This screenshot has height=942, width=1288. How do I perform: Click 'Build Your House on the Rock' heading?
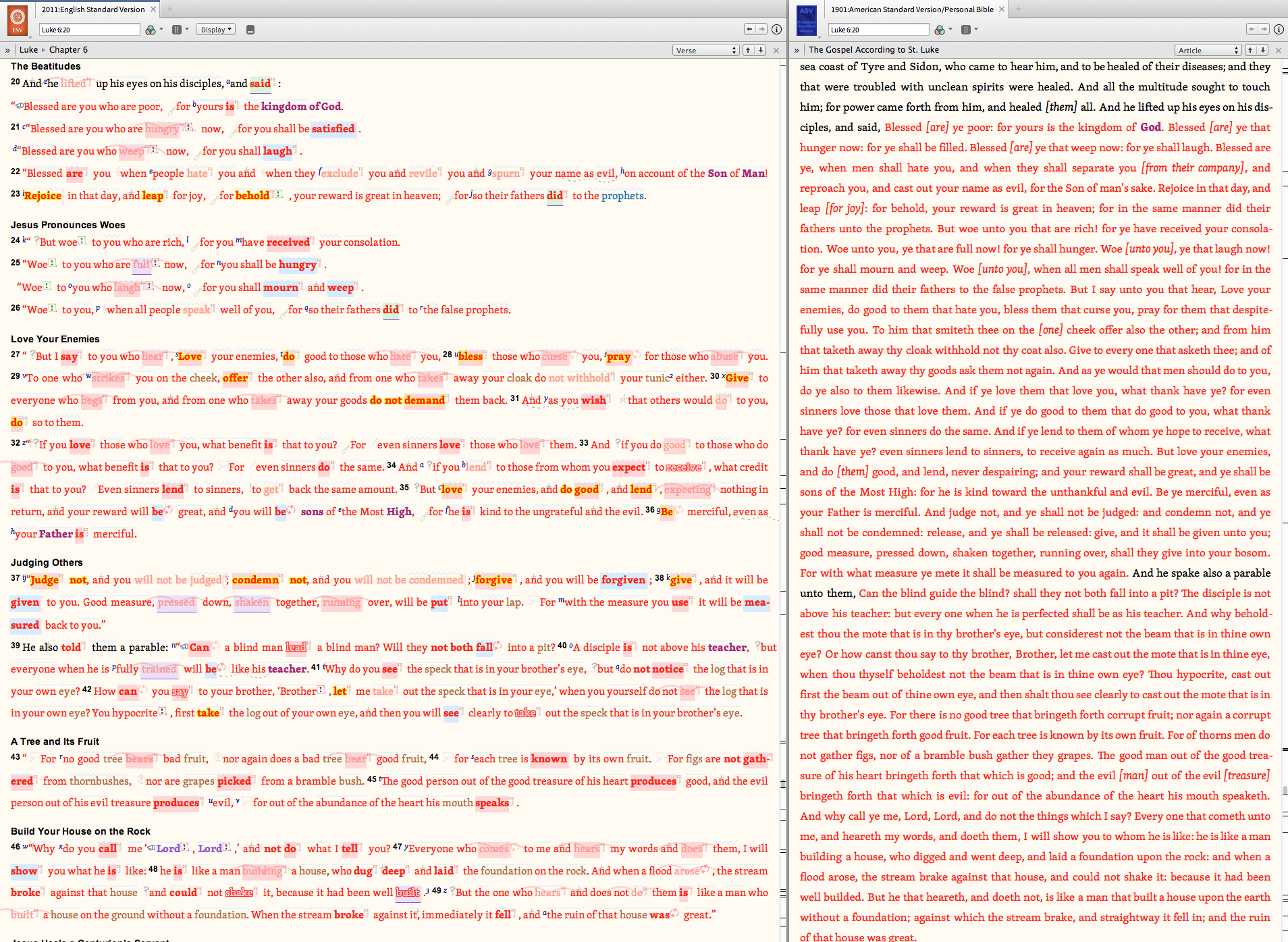click(x=80, y=831)
